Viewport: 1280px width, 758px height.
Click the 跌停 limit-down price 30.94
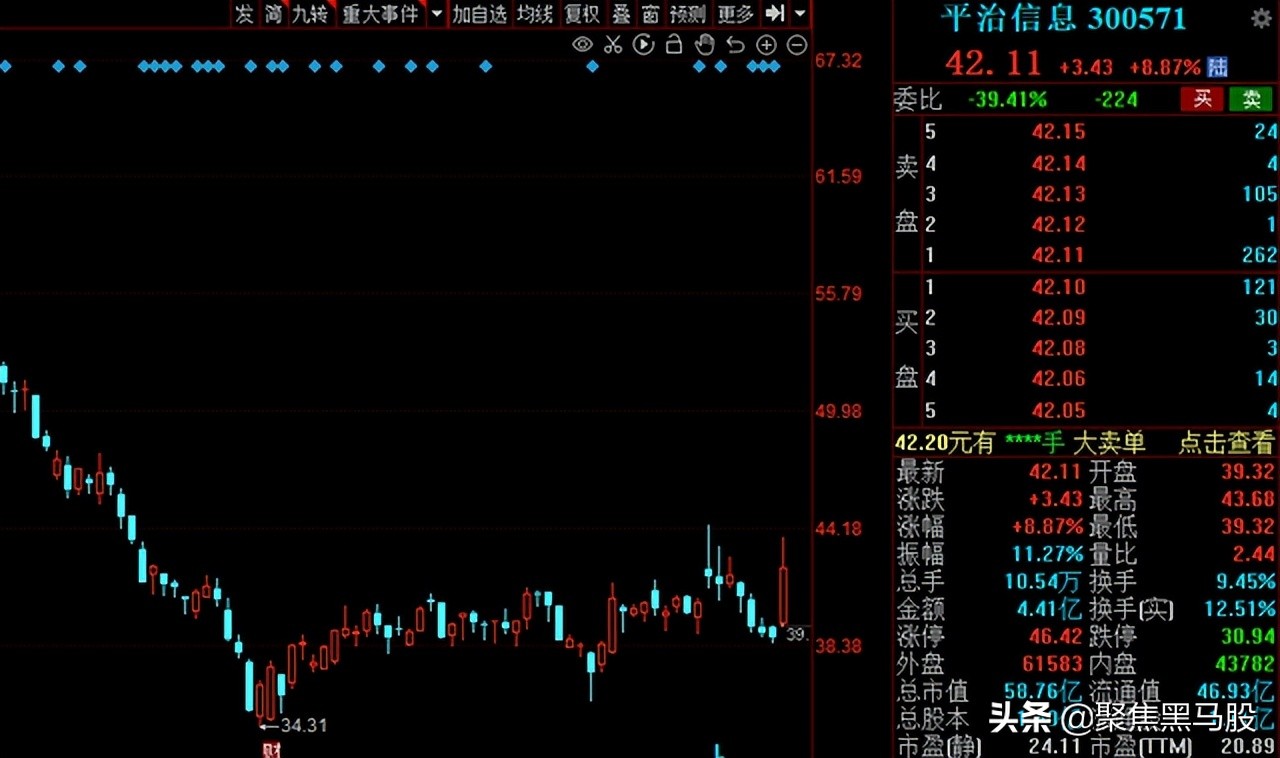(x=1248, y=636)
